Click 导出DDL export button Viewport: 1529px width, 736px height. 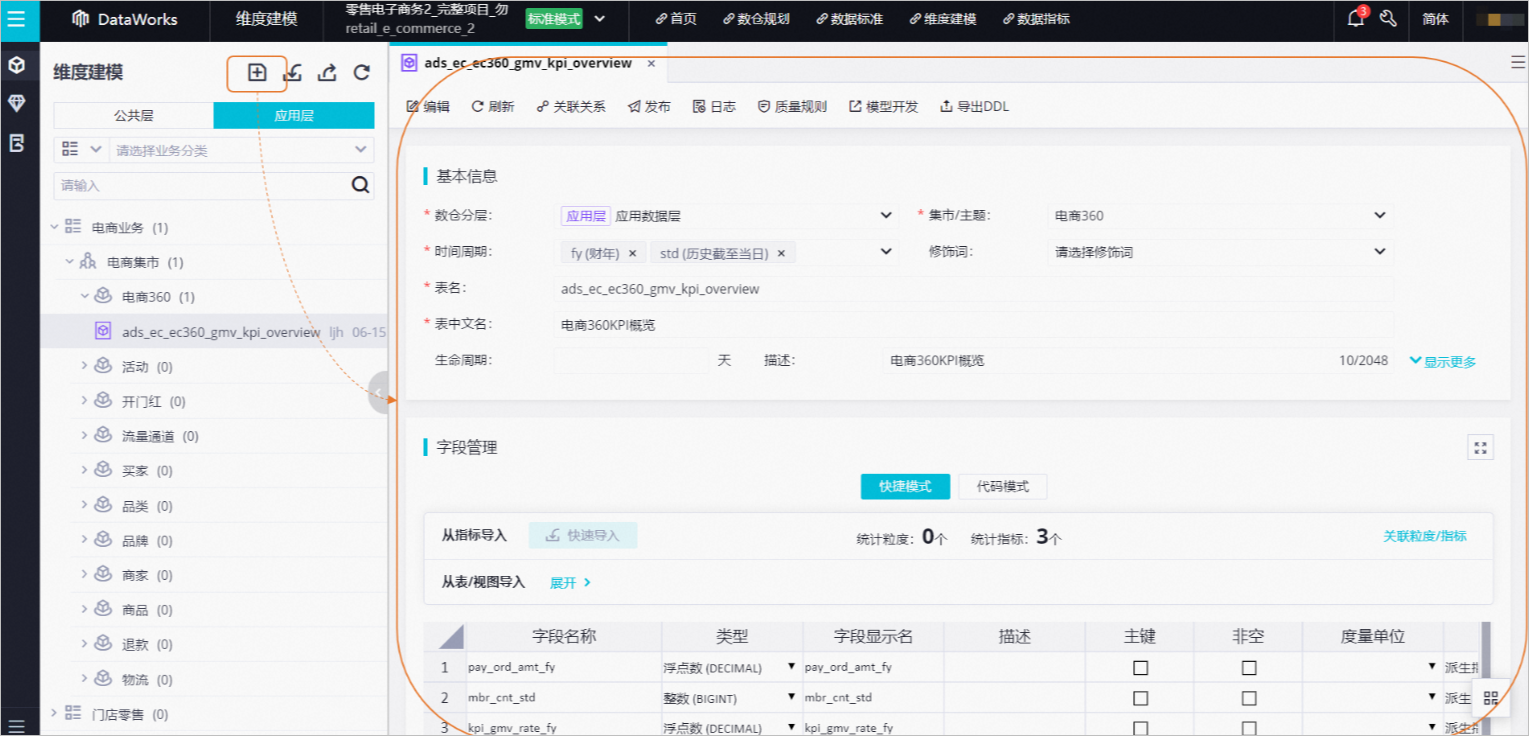pyautogui.click(x=974, y=106)
